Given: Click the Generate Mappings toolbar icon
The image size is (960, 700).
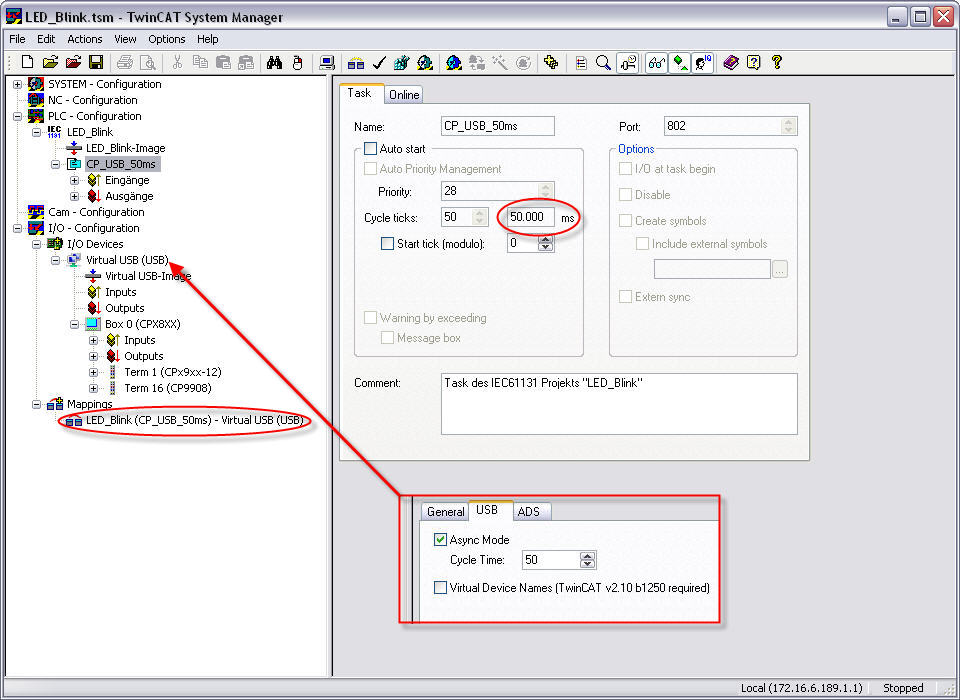Looking at the screenshot, I should [x=356, y=62].
